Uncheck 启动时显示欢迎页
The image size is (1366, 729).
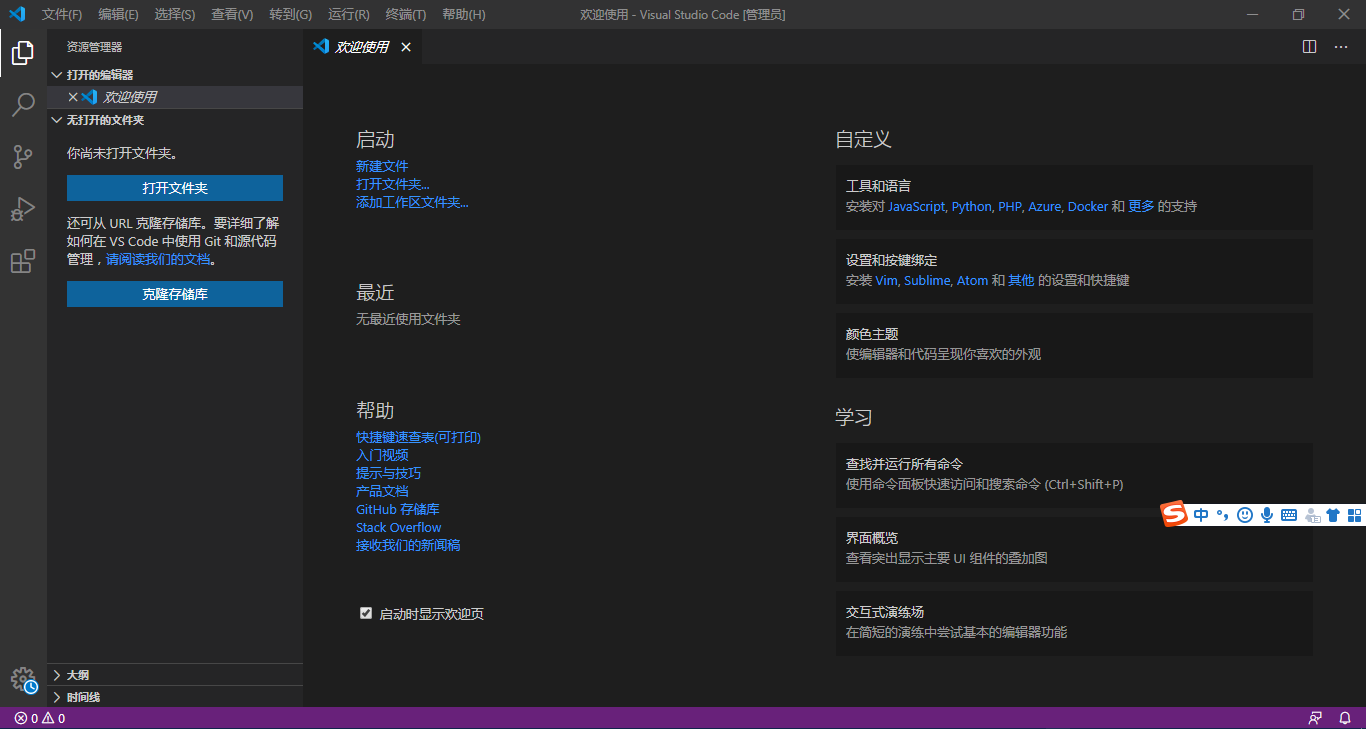coord(366,613)
